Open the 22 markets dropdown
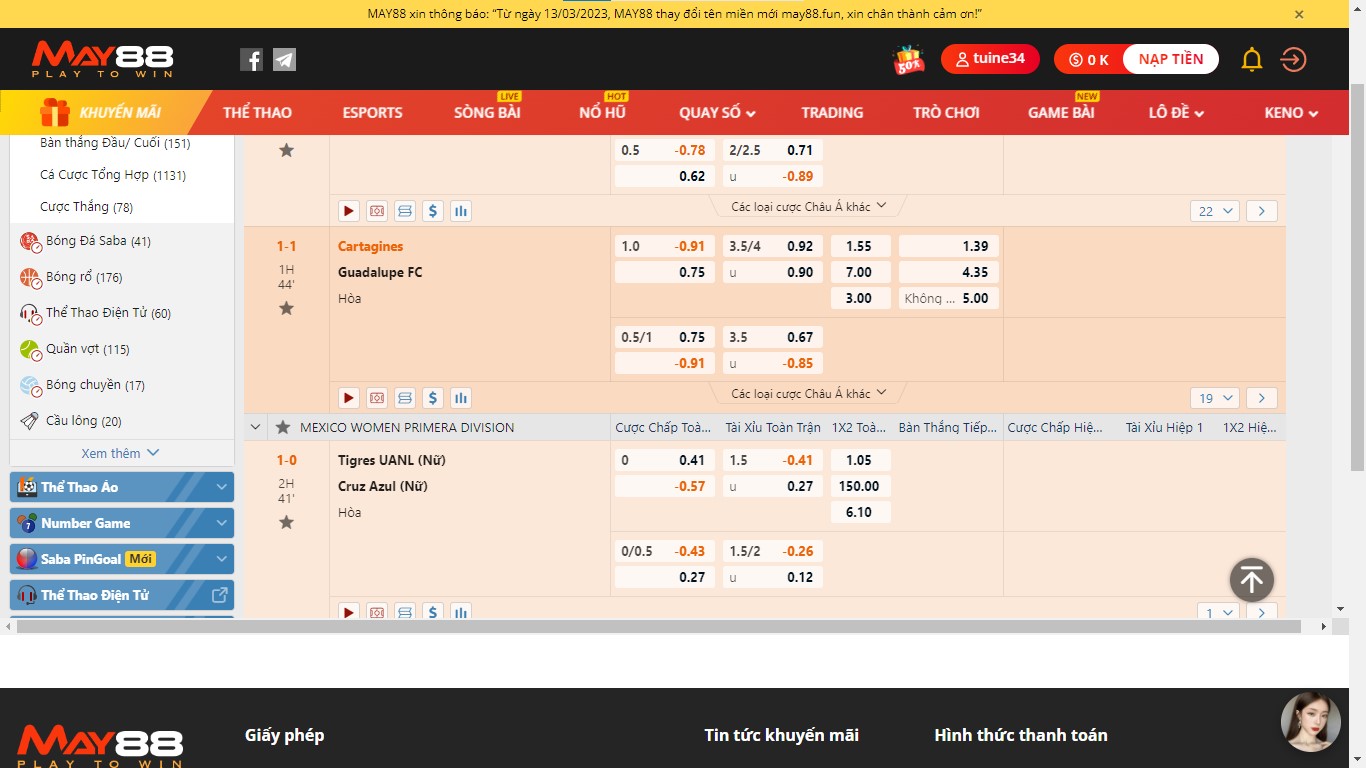This screenshot has height=768, width=1366. 1215,211
